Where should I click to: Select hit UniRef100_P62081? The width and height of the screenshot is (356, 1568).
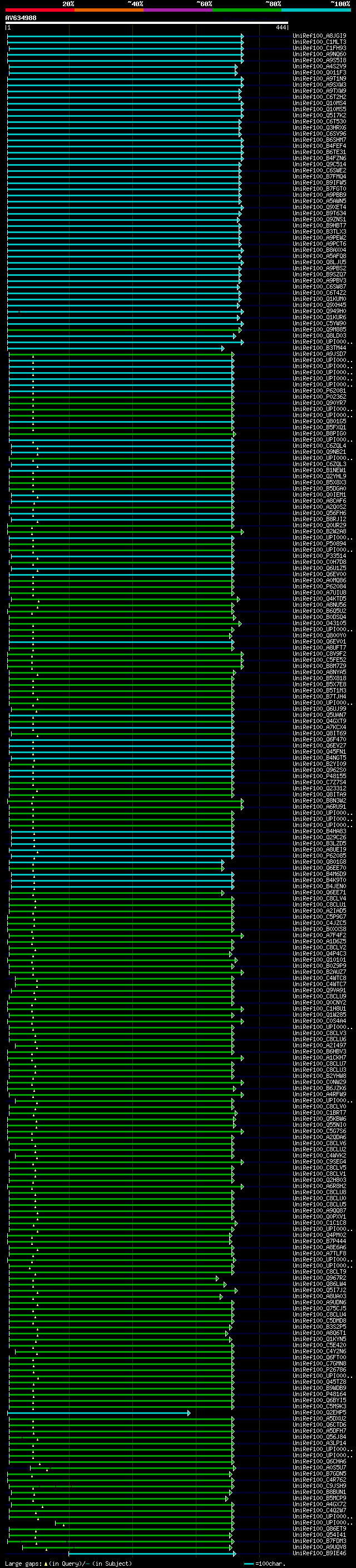pos(319,391)
